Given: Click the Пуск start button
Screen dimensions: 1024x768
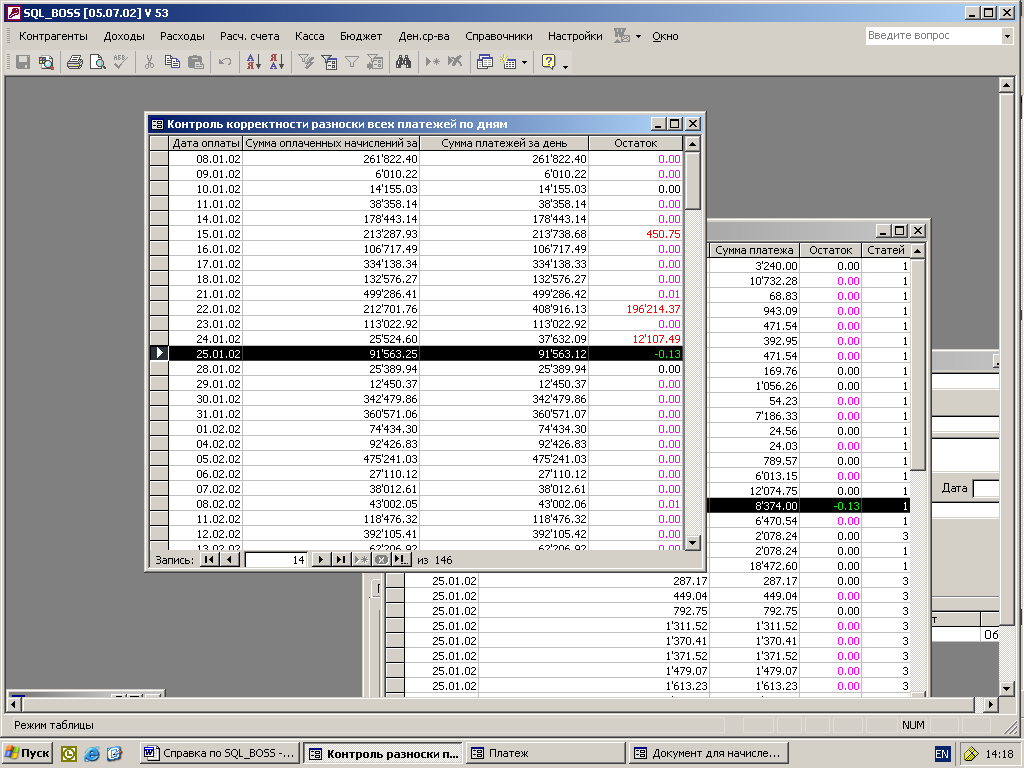Looking at the screenshot, I should click(28, 753).
